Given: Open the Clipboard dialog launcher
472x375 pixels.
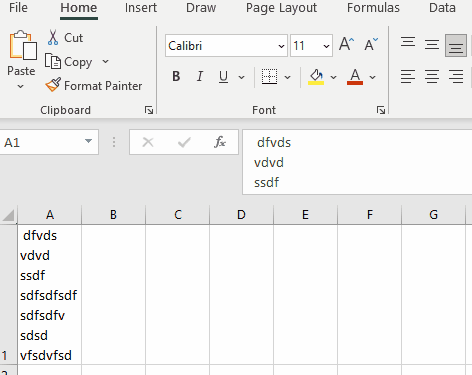Looking at the screenshot, I should tap(149, 110).
